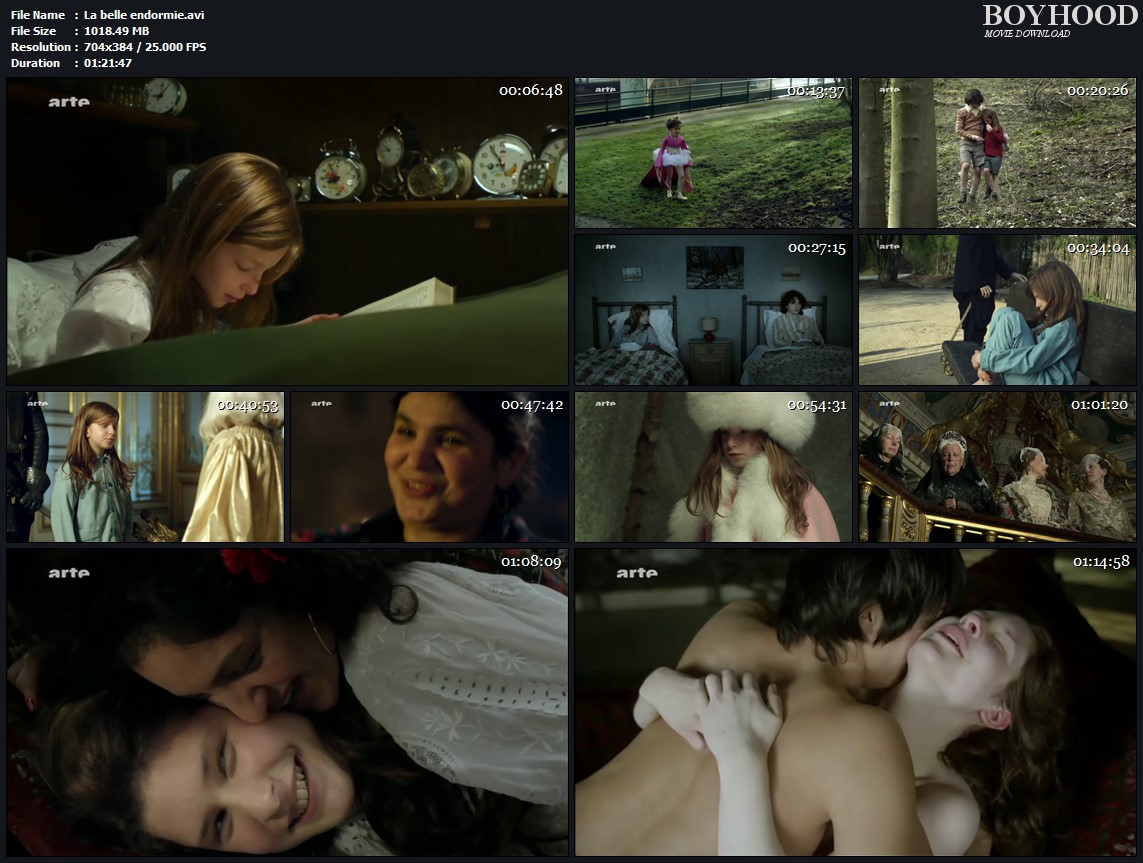Click the wall painting in the 00:27:15 frame

[714, 266]
